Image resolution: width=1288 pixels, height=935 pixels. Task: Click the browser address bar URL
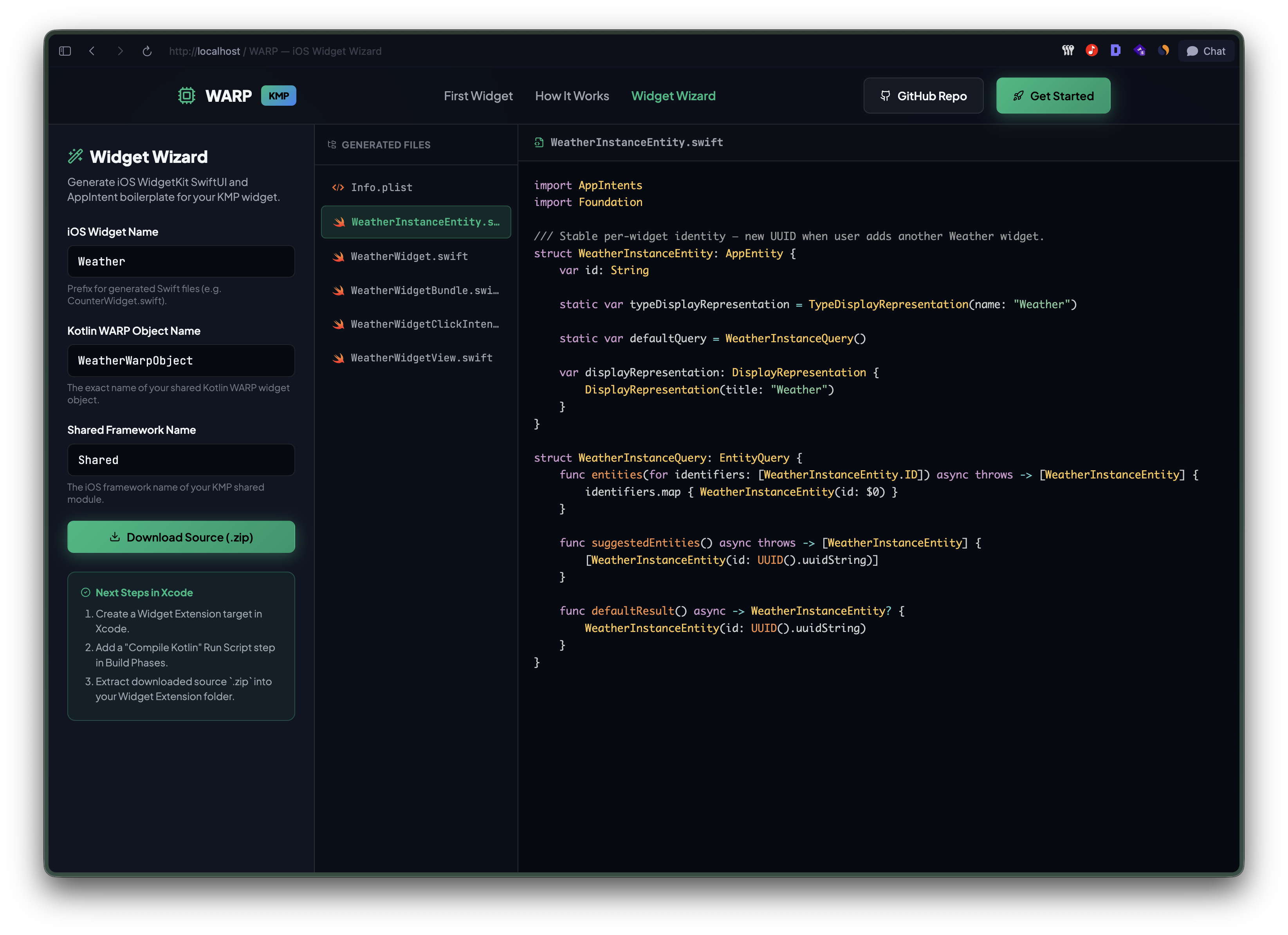275,51
